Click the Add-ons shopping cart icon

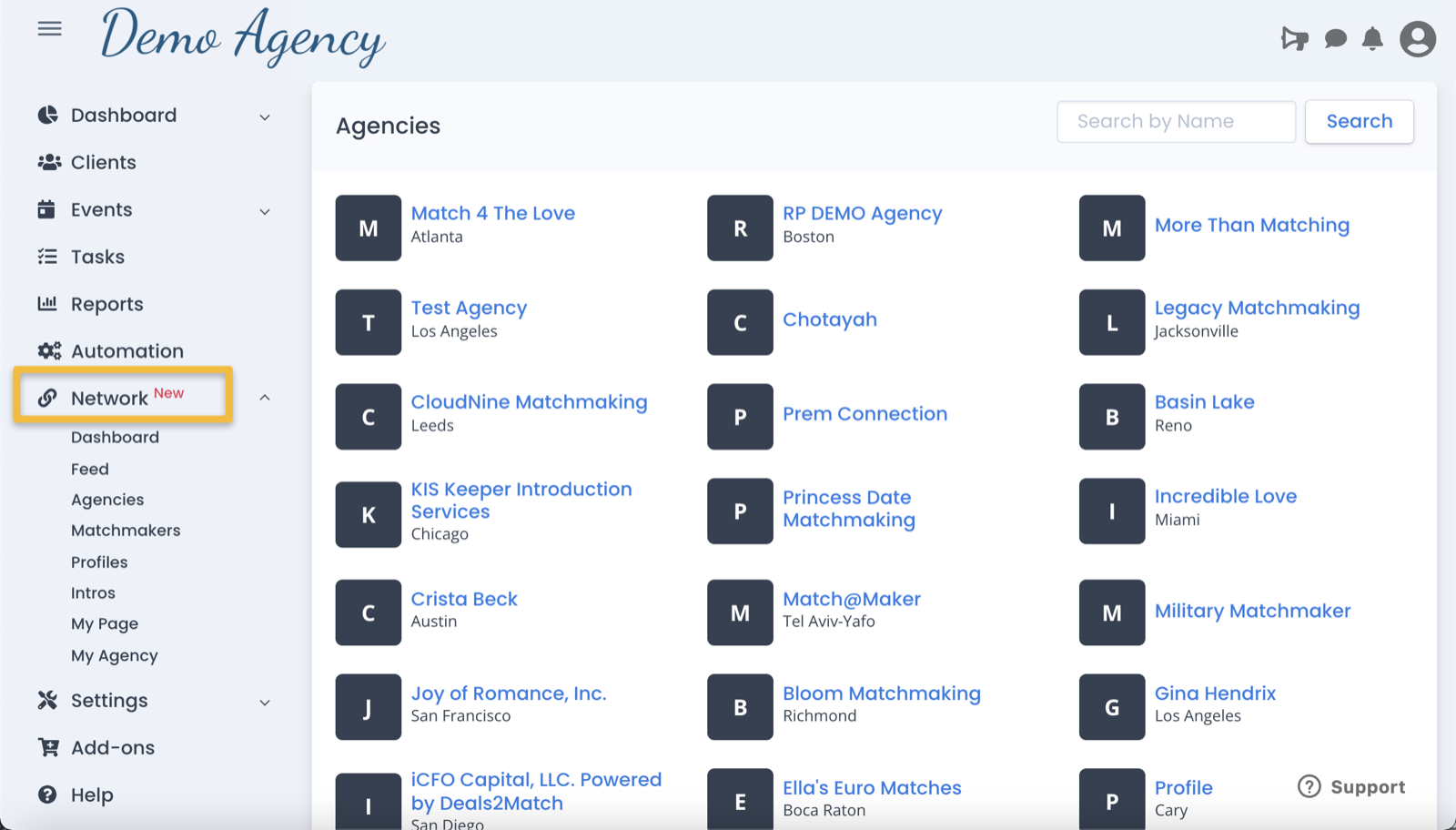[x=48, y=747]
